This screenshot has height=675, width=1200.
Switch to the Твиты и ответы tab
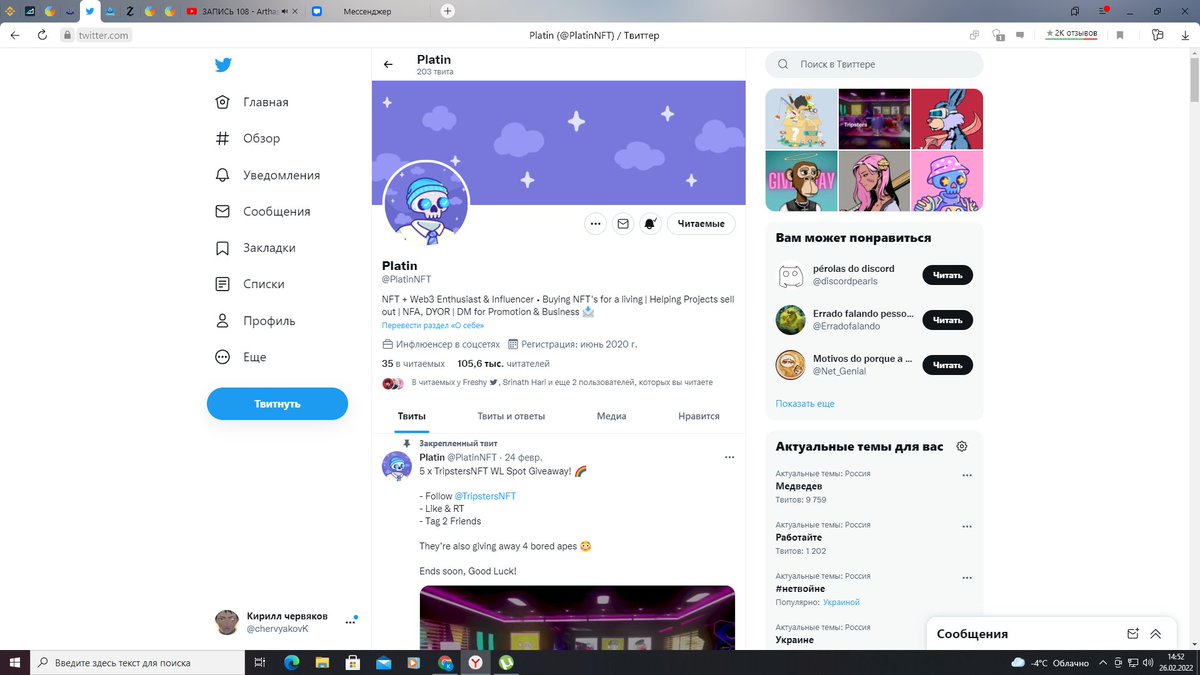coord(511,416)
